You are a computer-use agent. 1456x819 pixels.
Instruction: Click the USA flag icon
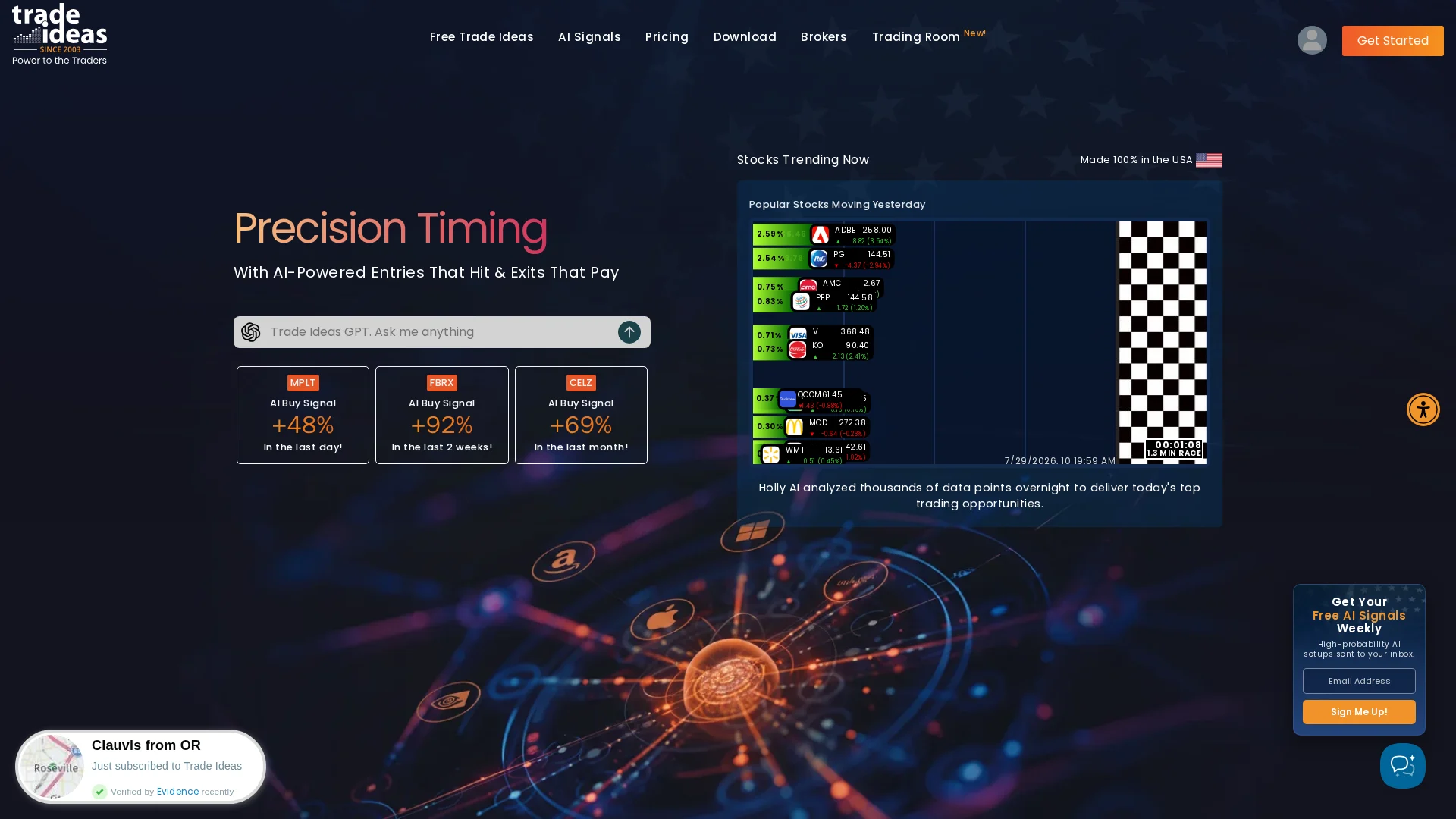pos(1209,160)
